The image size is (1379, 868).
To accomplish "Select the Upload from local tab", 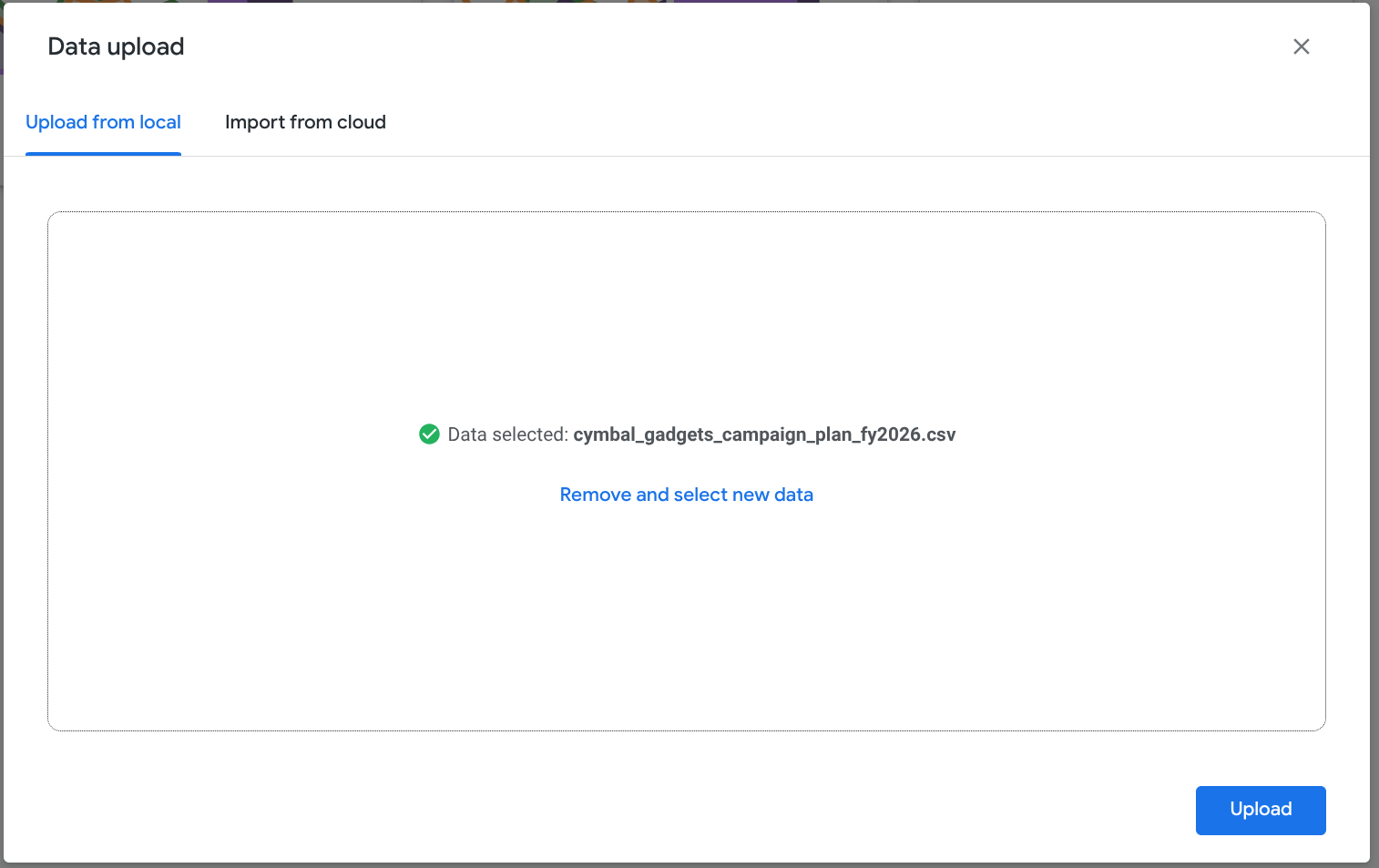I will pyautogui.click(x=103, y=122).
